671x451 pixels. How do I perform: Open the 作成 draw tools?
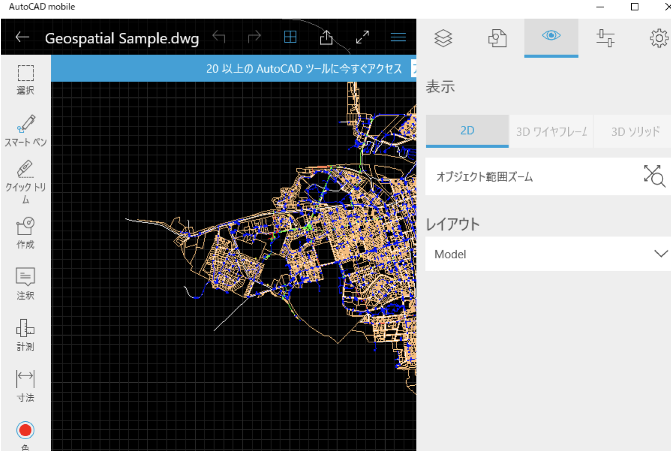(x=26, y=233)
